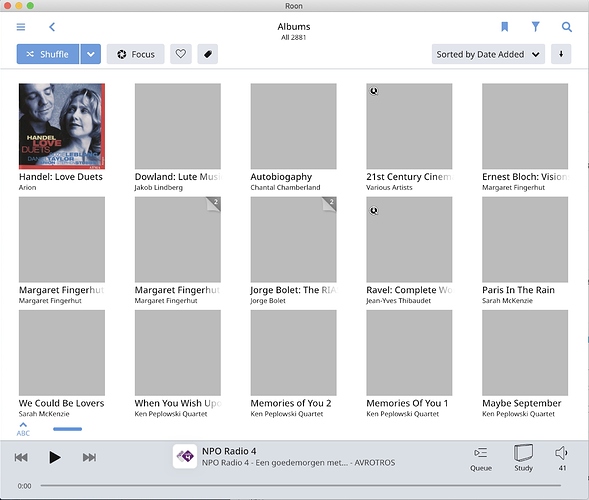Click Sarah McKenzie under We Could Be Lovers

tap(44, 414)
